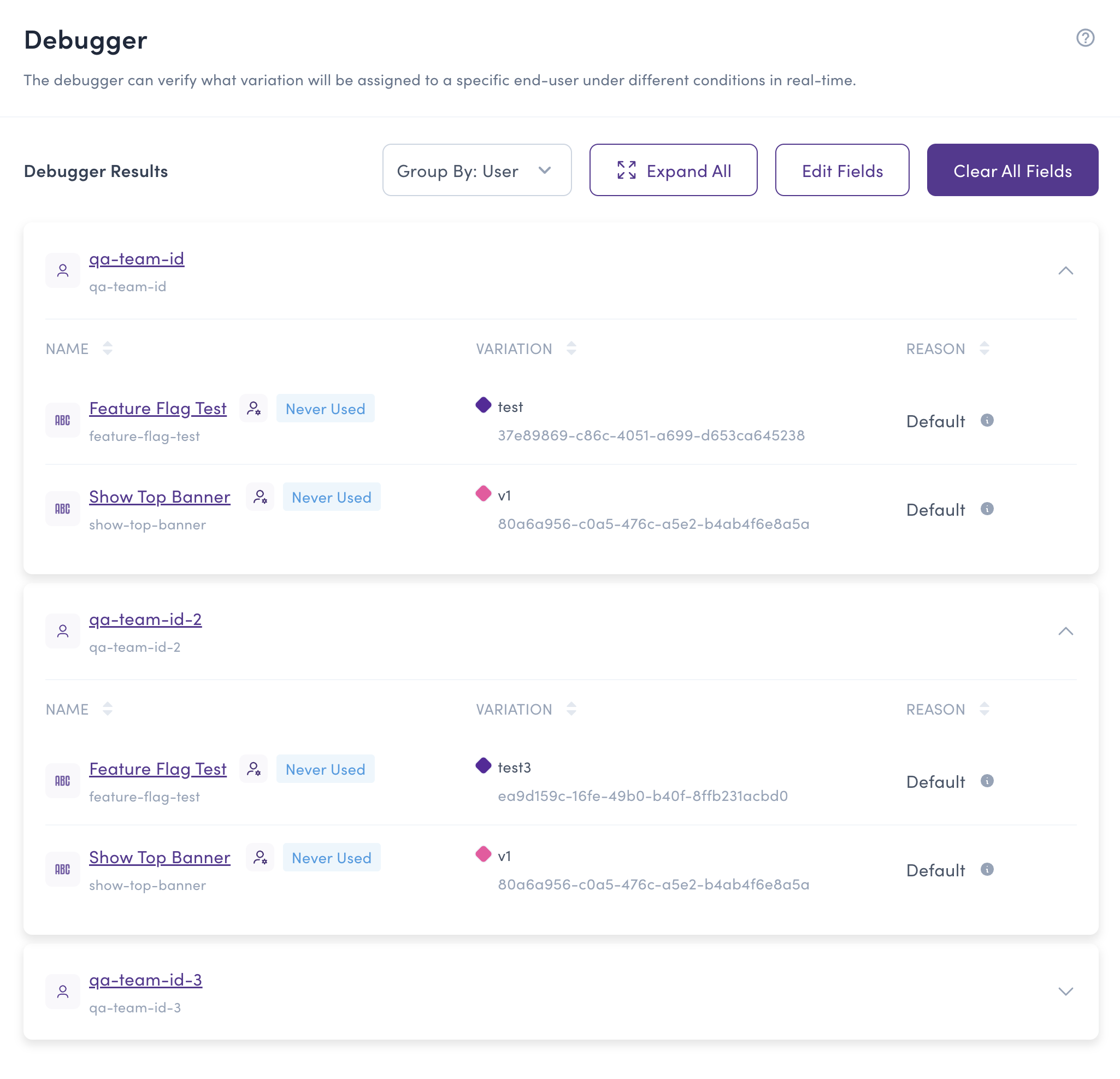
Task: Sort results by the VARIATION column
Action: click(x=571, y=348)
